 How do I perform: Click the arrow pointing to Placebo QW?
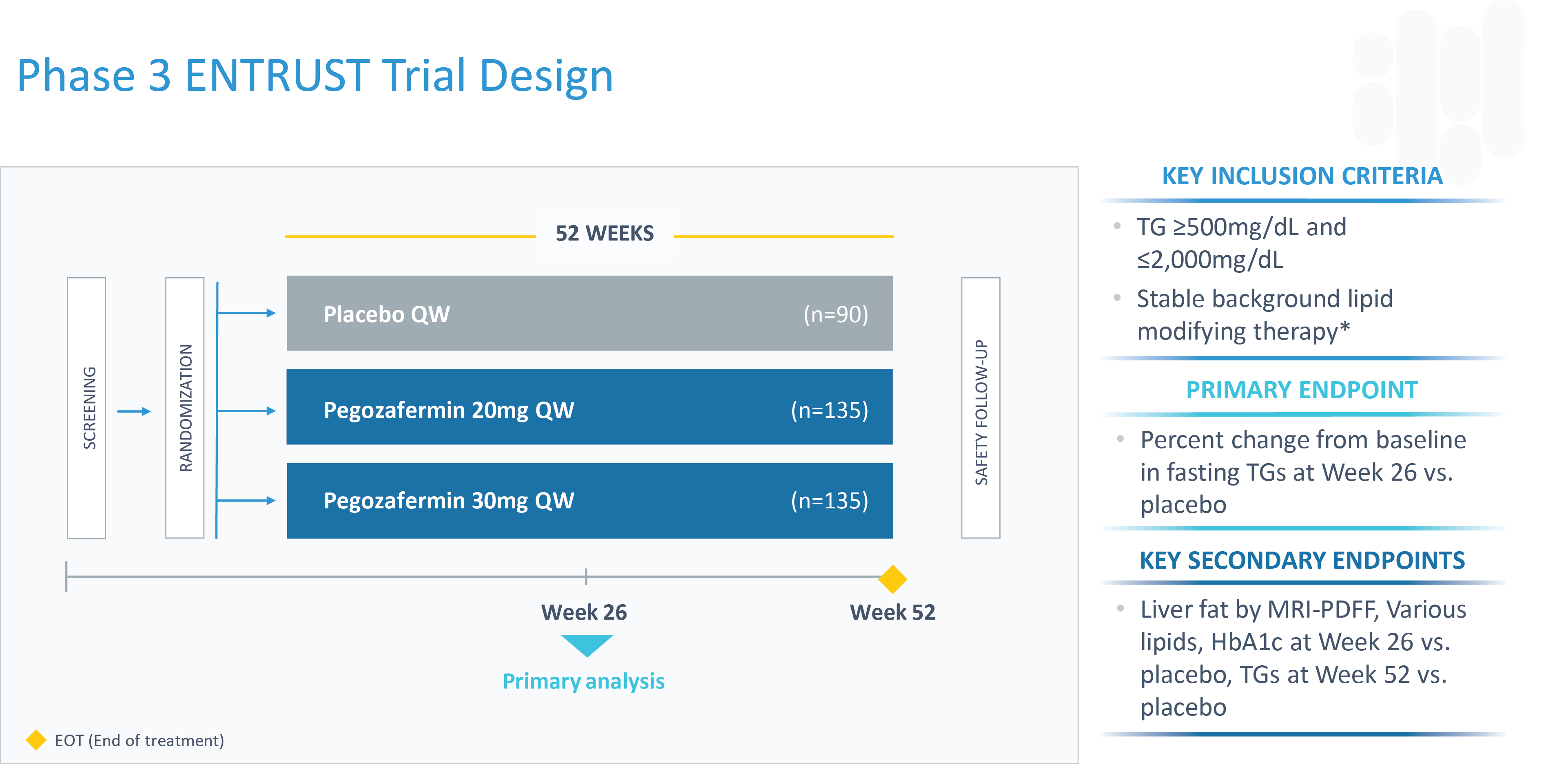[x=246, y=313]
